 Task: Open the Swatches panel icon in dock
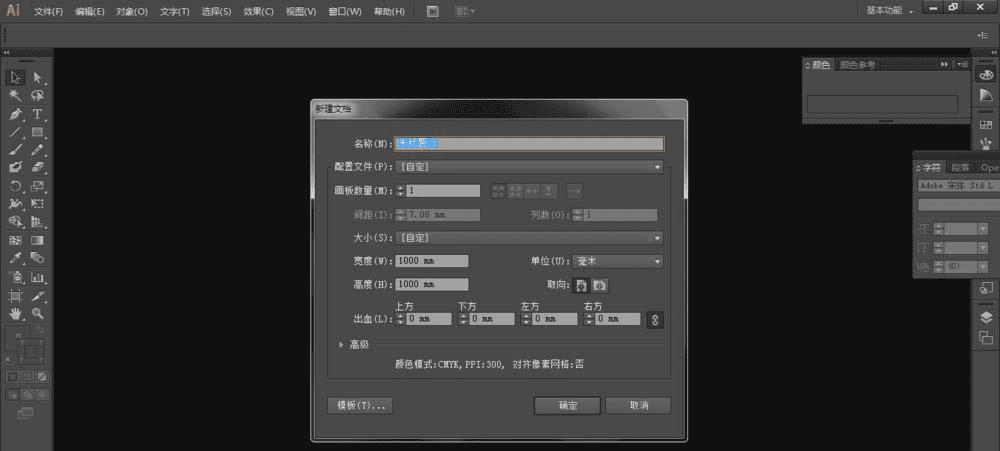pos(986,125)
